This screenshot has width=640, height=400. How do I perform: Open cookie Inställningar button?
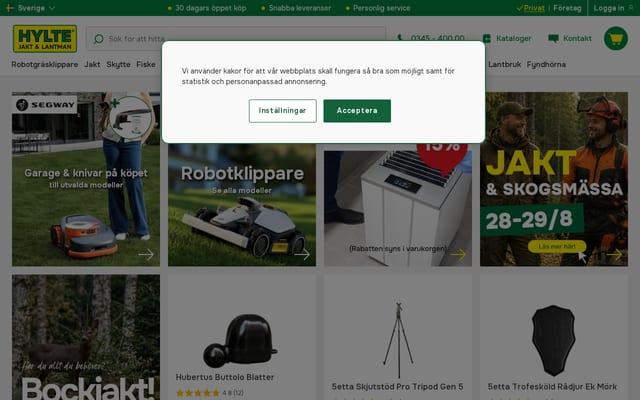[282, 111]
